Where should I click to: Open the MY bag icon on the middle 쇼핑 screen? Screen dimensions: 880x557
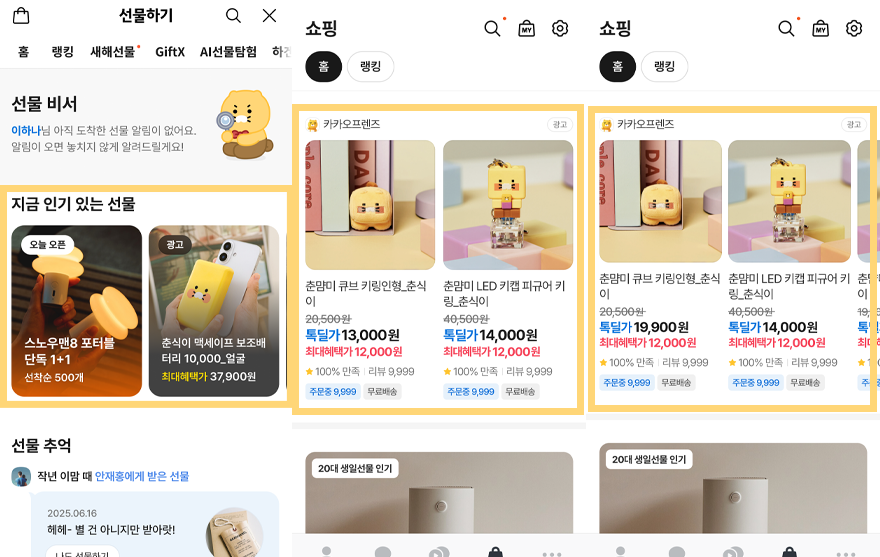point(526,28)
